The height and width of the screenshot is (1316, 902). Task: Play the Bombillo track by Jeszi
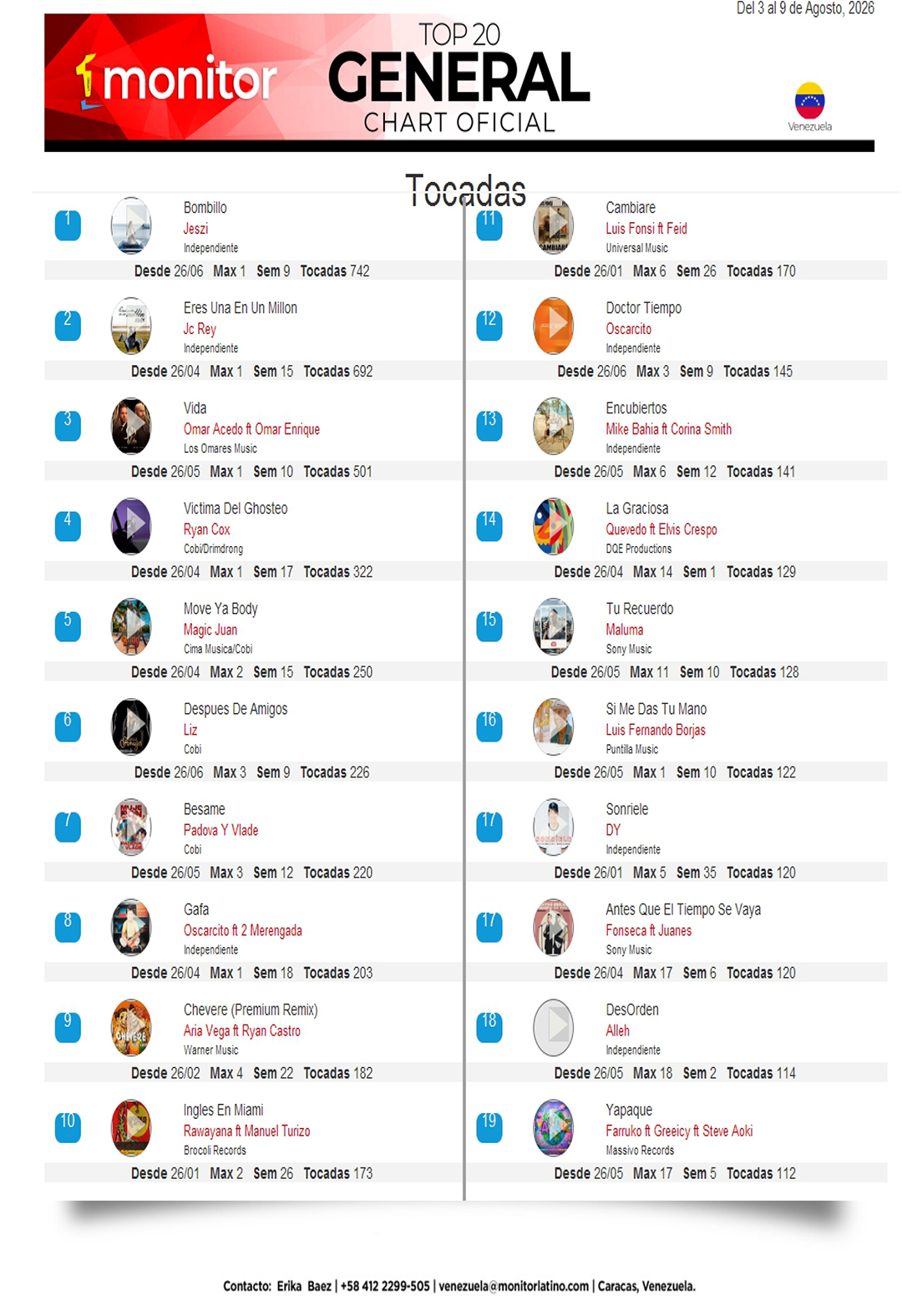coord(131,225)
